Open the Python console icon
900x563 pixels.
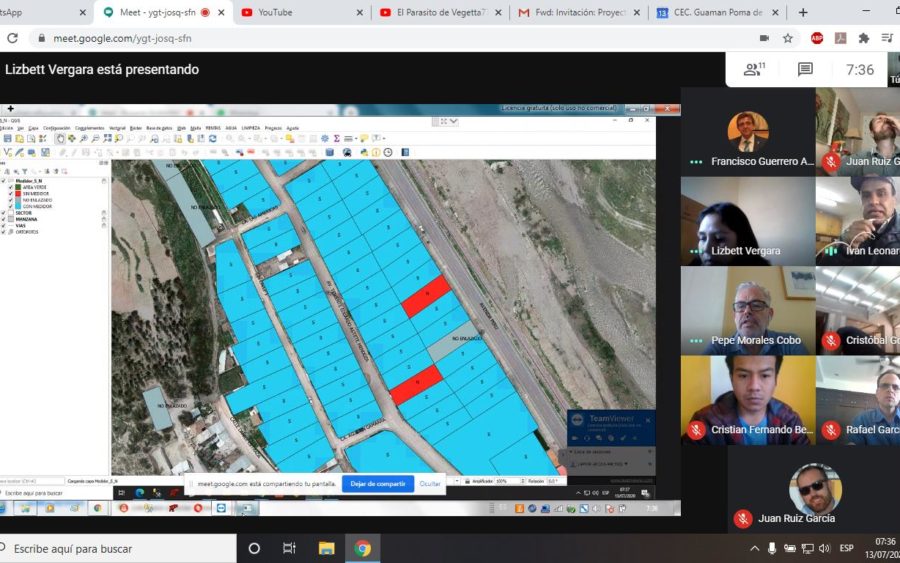coord(364,152)
